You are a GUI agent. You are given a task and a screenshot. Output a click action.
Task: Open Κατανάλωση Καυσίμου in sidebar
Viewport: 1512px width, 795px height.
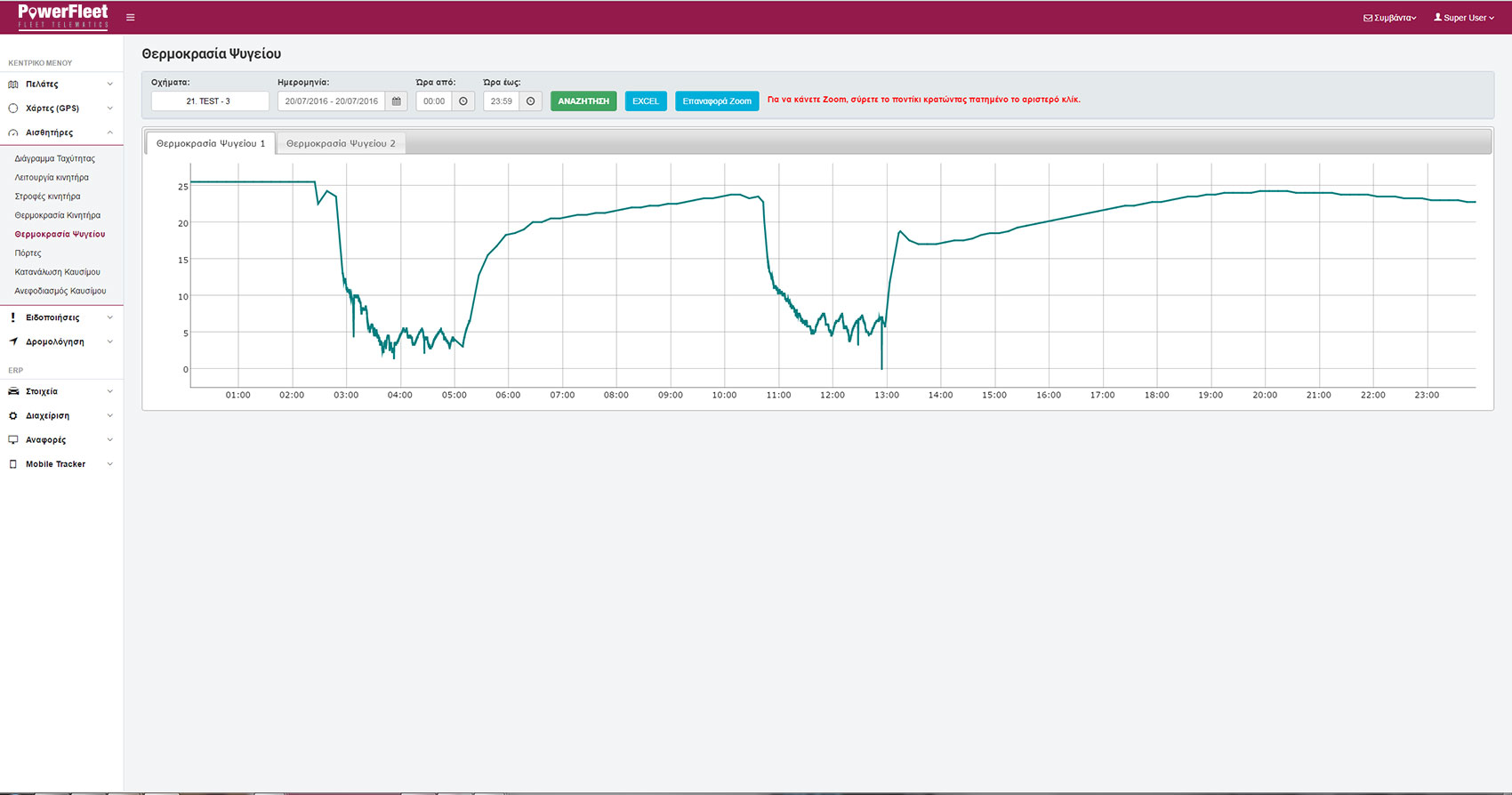(x=58, y=272)
